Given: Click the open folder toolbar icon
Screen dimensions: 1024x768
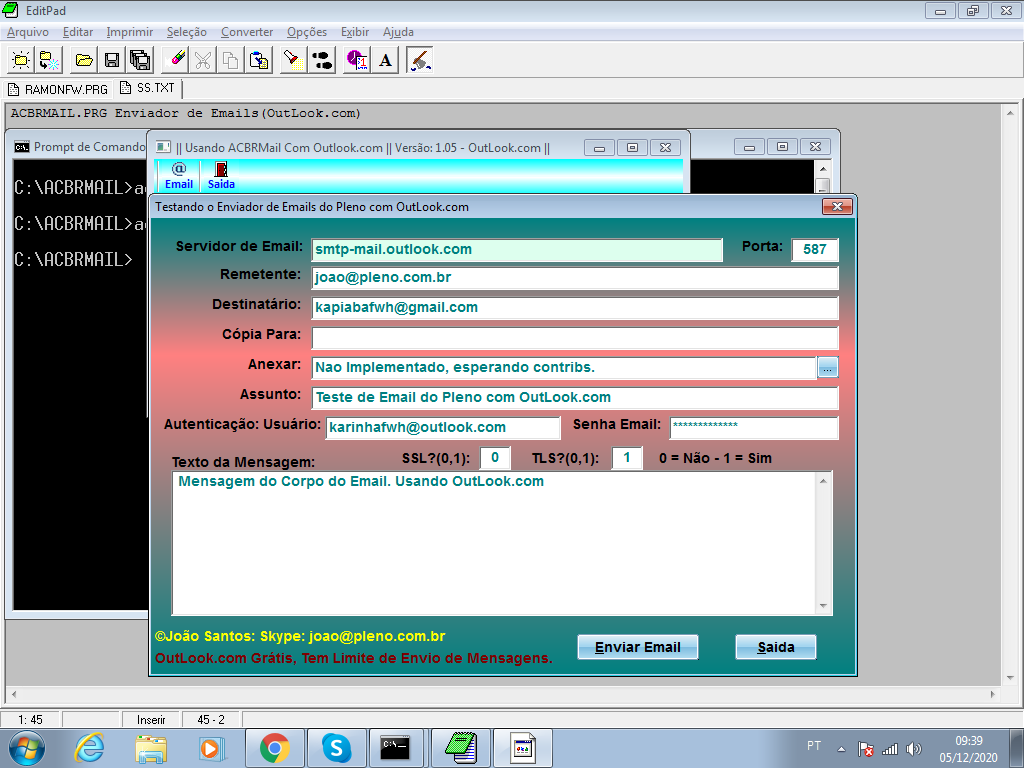Looking at the screenshot, I should [x=84, y=60].
